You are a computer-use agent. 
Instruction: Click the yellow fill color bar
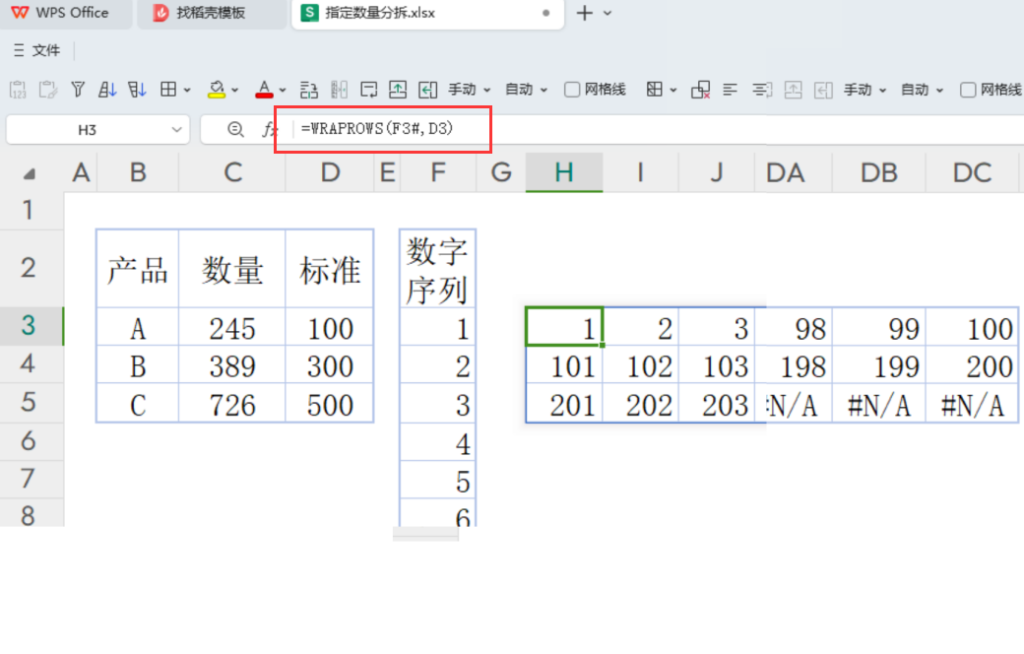click(216, 96)
